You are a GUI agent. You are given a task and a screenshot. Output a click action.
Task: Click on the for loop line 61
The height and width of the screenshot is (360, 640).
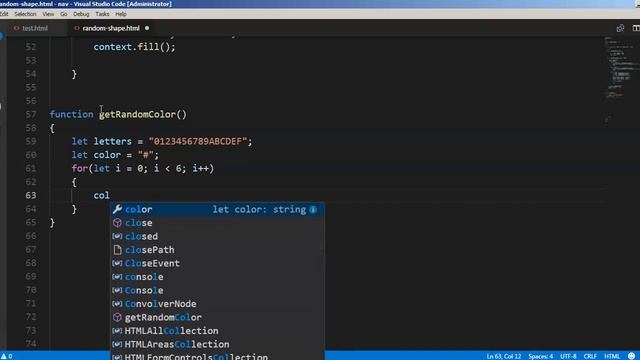142,168
